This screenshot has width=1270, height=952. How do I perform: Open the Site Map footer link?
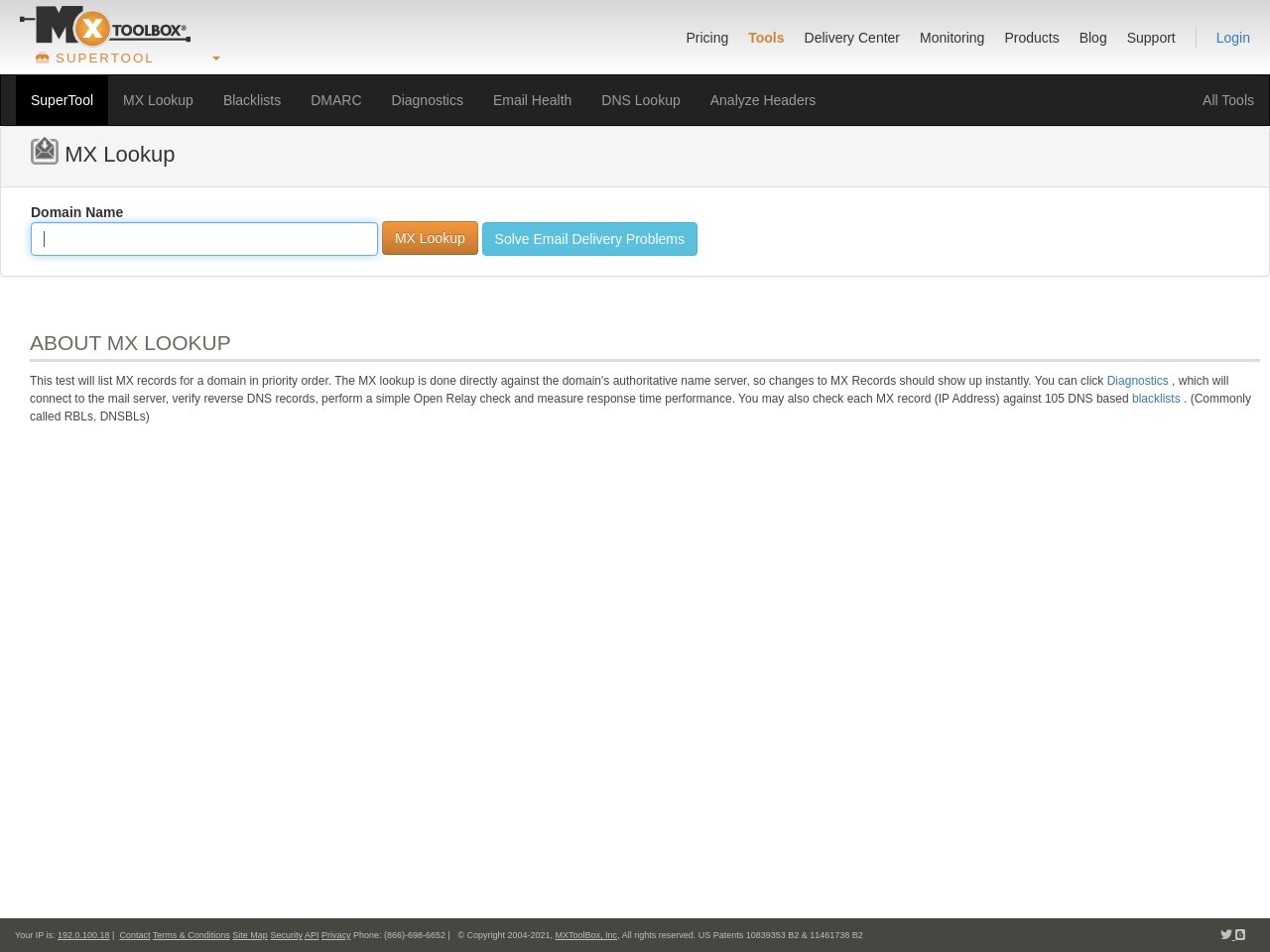point(250,935)
